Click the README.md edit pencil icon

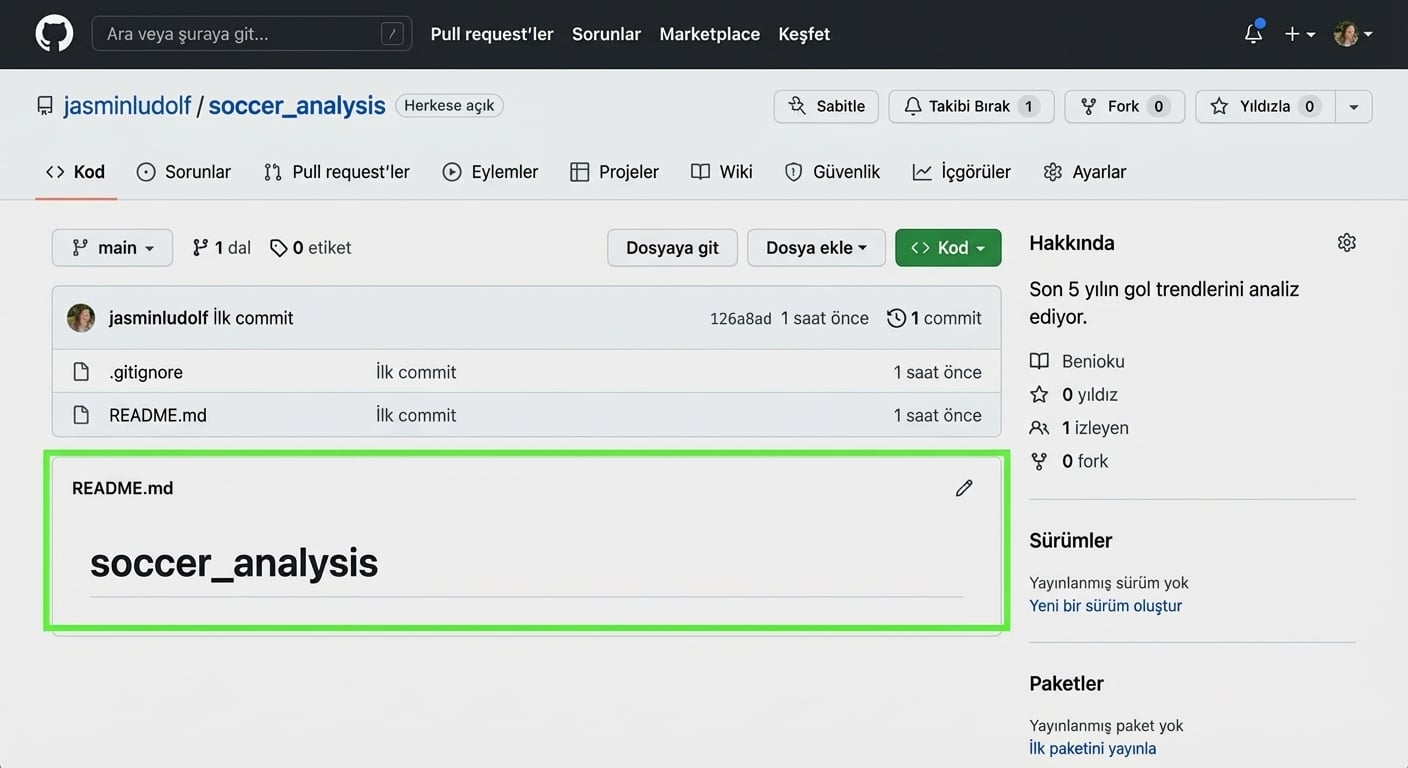964,488
